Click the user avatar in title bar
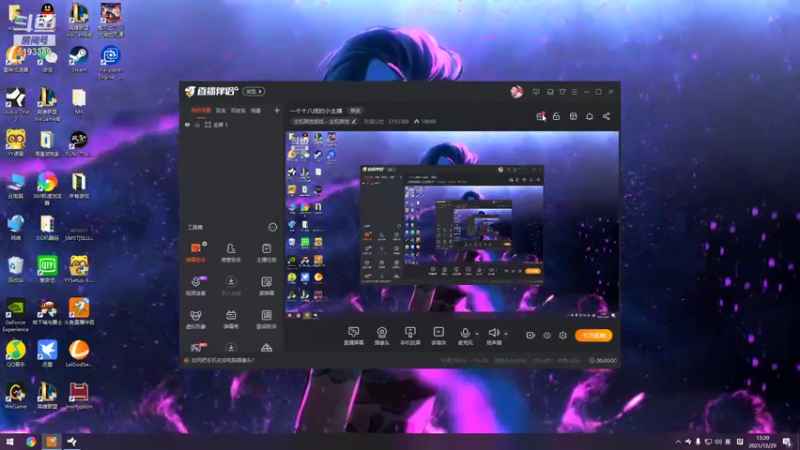The width and height of the screenshot is (800, 450). (x=516, y=92)
